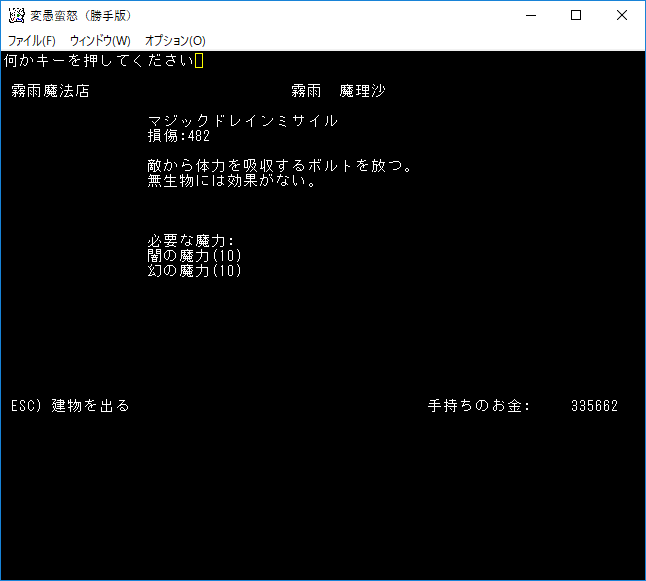Open the ウィンドウ(W) menu
The width and height of the screenshot is (646, 581).
pyautogui.click(x=100, y=41)
